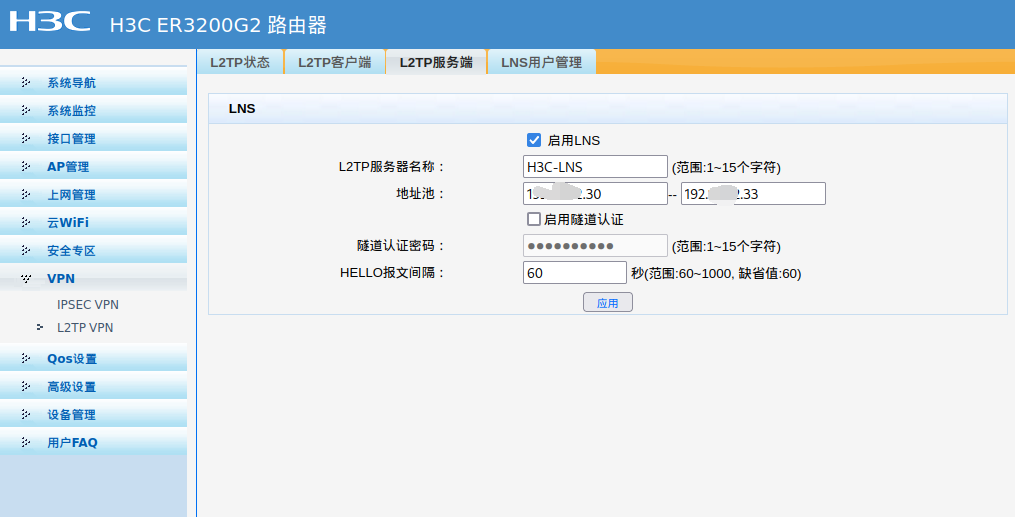Click the L2TP服务器名称 input field
Image resolution: width=1015 pixels, height=517 pixels.
(595, 166)
